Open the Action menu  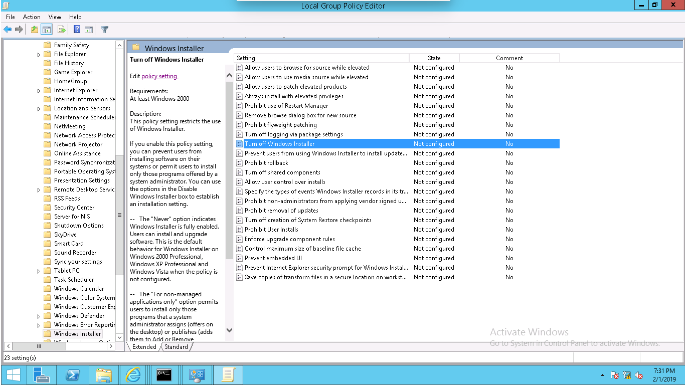tap(31, 17)
